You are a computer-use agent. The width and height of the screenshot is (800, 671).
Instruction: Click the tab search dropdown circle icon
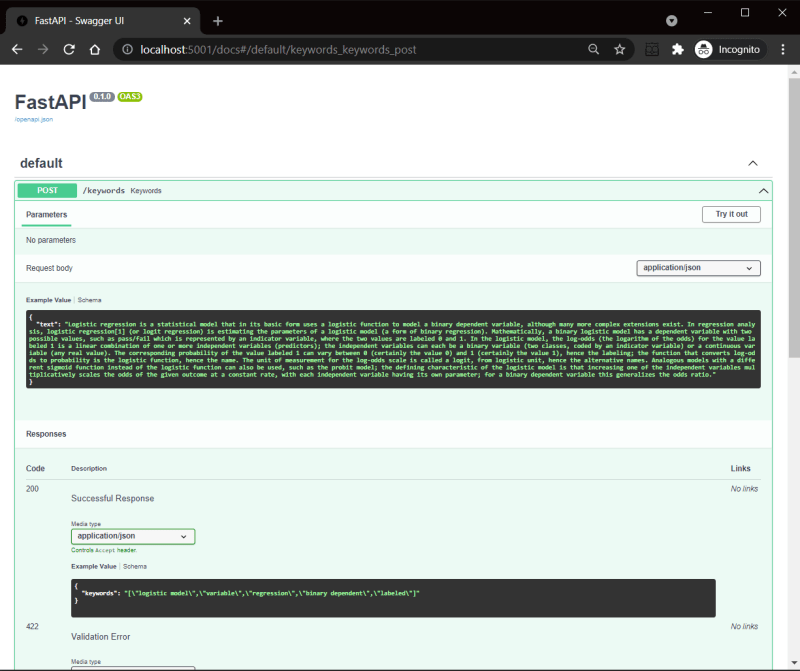coord(671,21)
